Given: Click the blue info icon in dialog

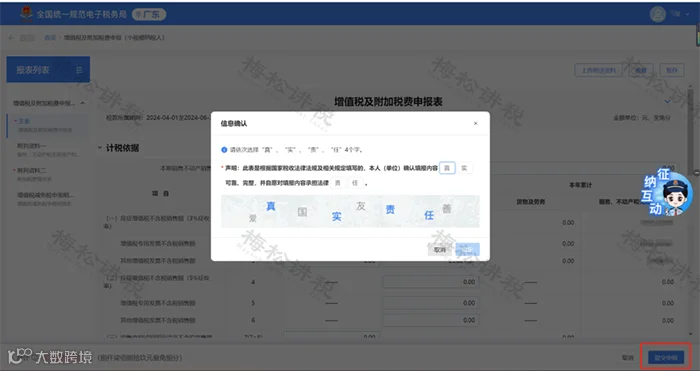Looking at the screenshot, I should click(224, 150).
